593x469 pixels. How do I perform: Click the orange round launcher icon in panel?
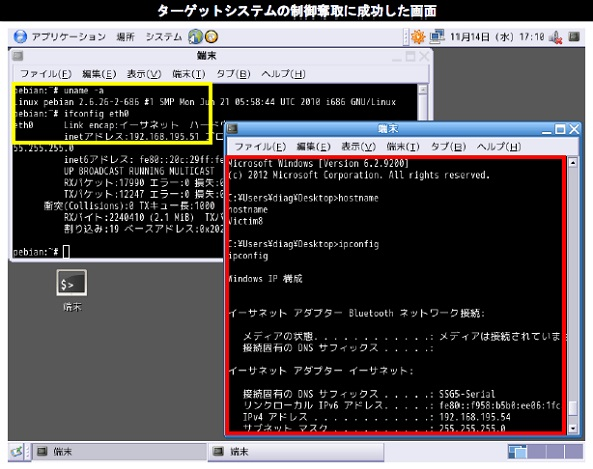211,37
